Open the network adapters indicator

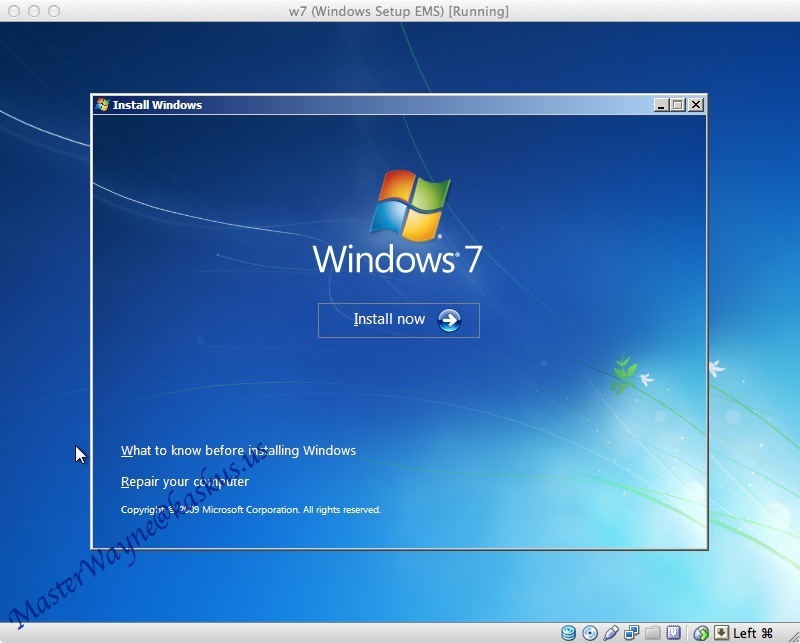tap(632, 633)
